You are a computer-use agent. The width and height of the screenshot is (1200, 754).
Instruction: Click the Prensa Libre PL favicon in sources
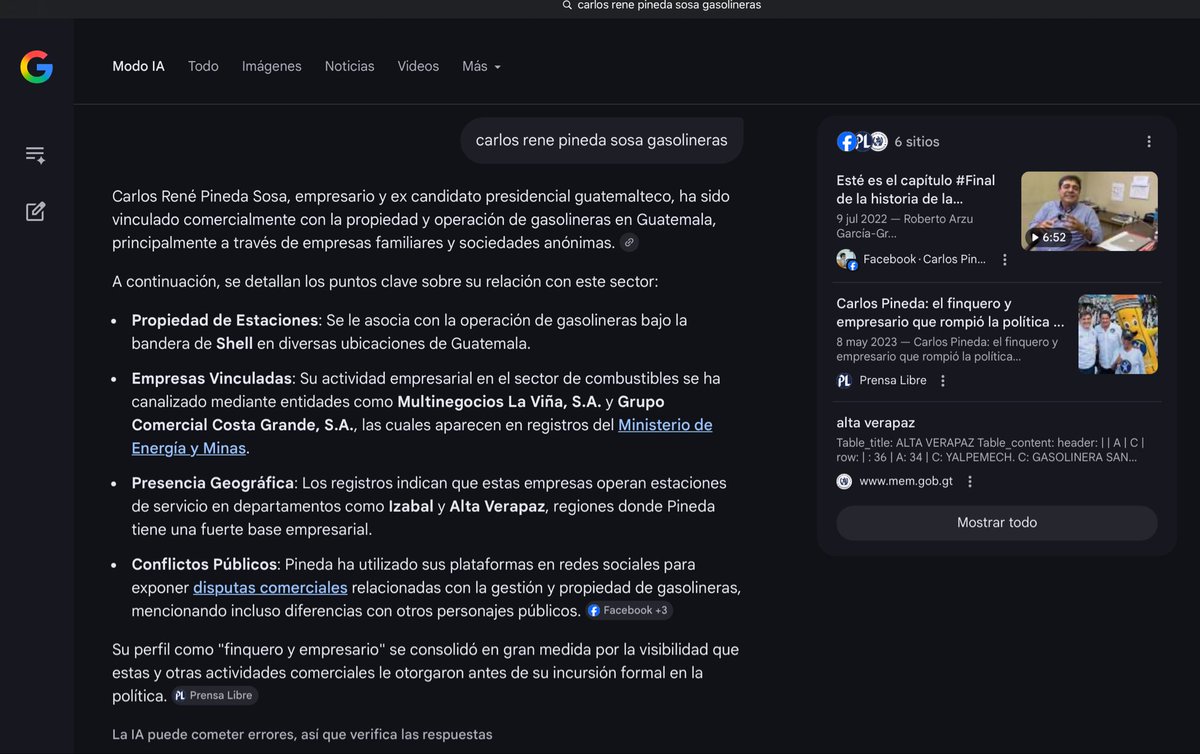pyautogui.click(x=845, y=381)
